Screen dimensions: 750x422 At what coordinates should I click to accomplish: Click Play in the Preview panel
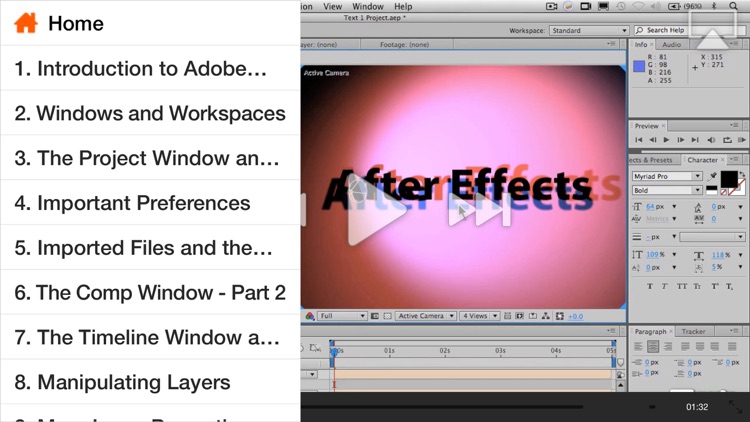666,140
